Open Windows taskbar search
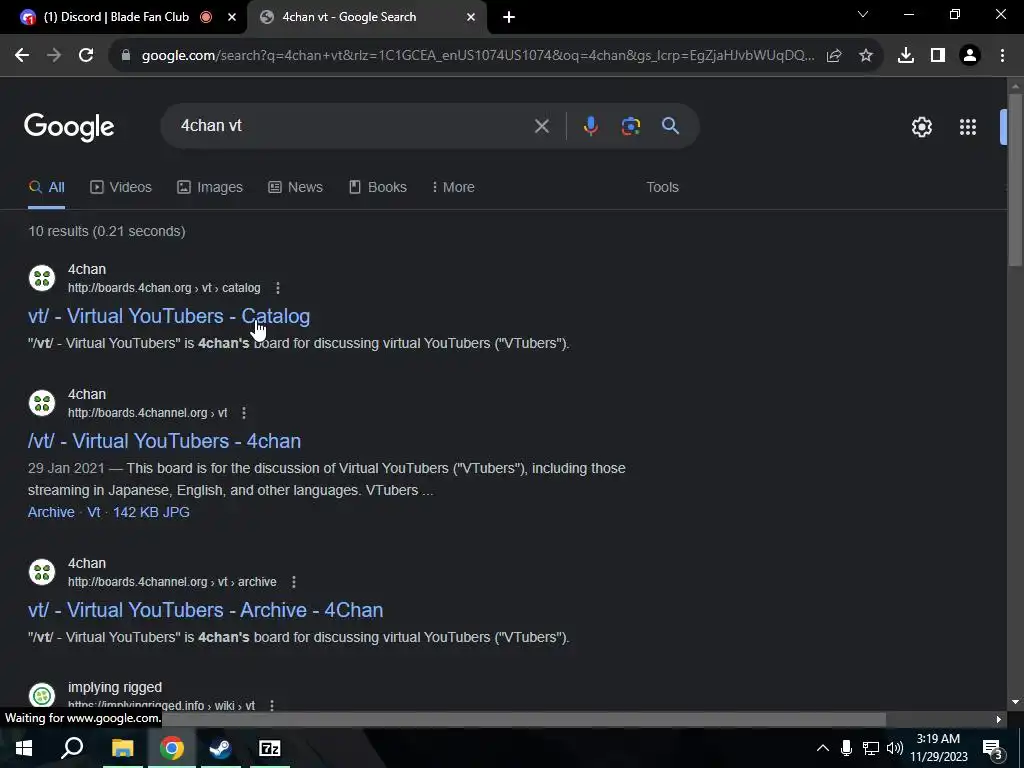The image size is (1024, 768). pos(72,748)
